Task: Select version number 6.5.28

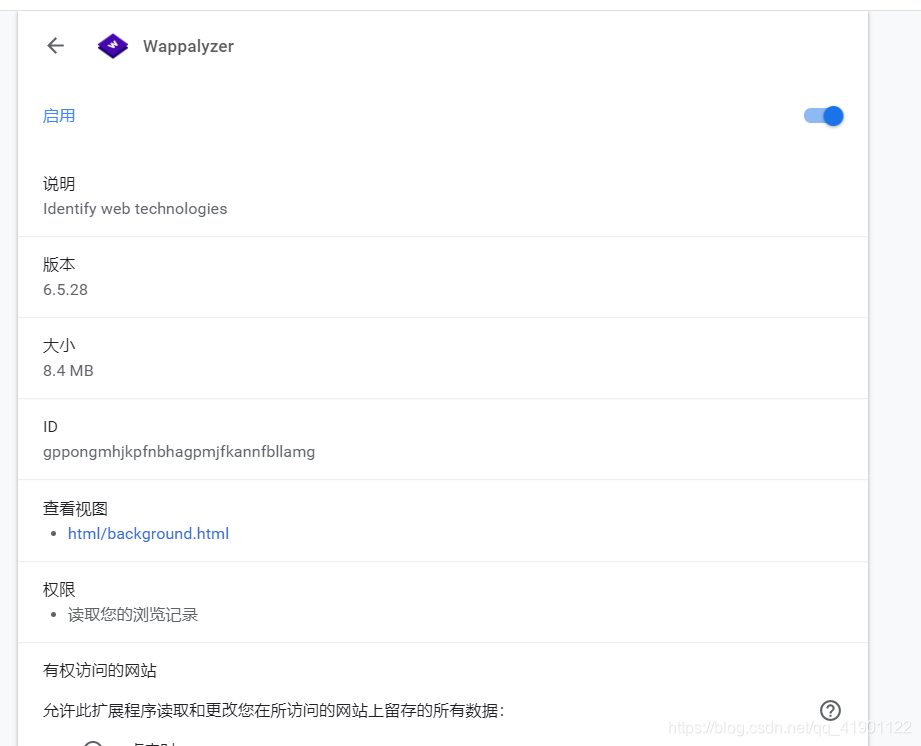Action: 65,290
